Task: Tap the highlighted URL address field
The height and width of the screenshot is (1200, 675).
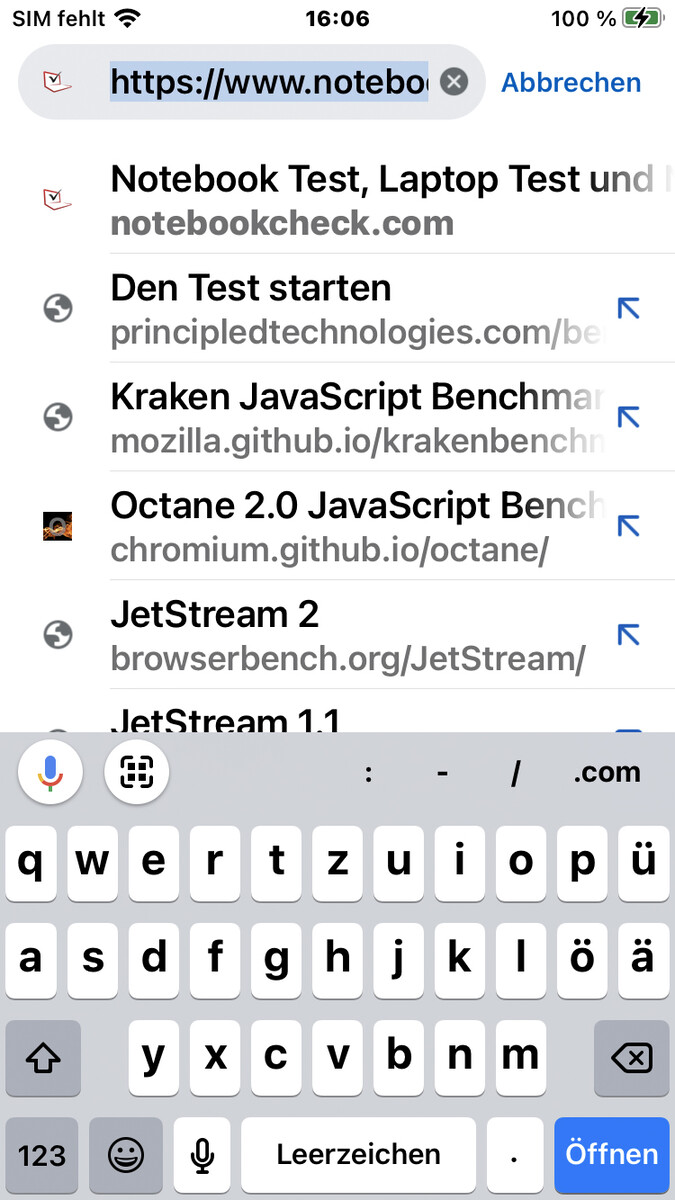Action: (269, 82)
